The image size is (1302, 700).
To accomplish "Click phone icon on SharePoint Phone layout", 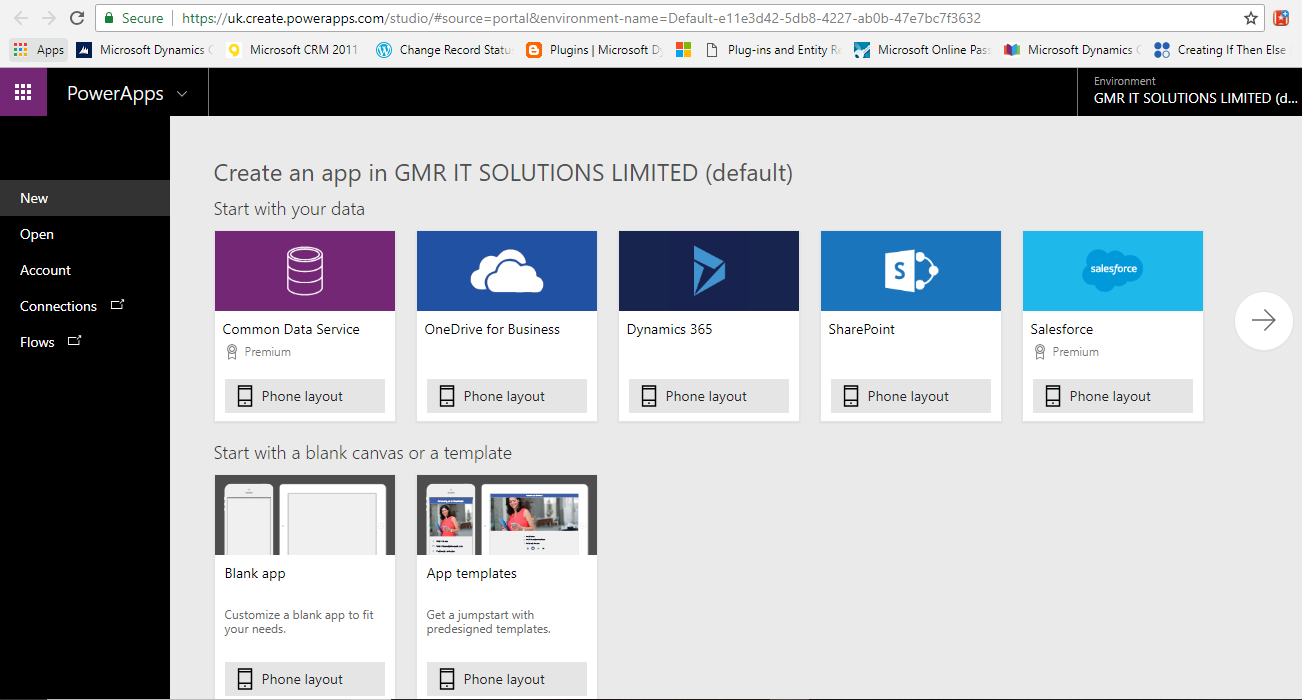I will click(x=851, y=396).
